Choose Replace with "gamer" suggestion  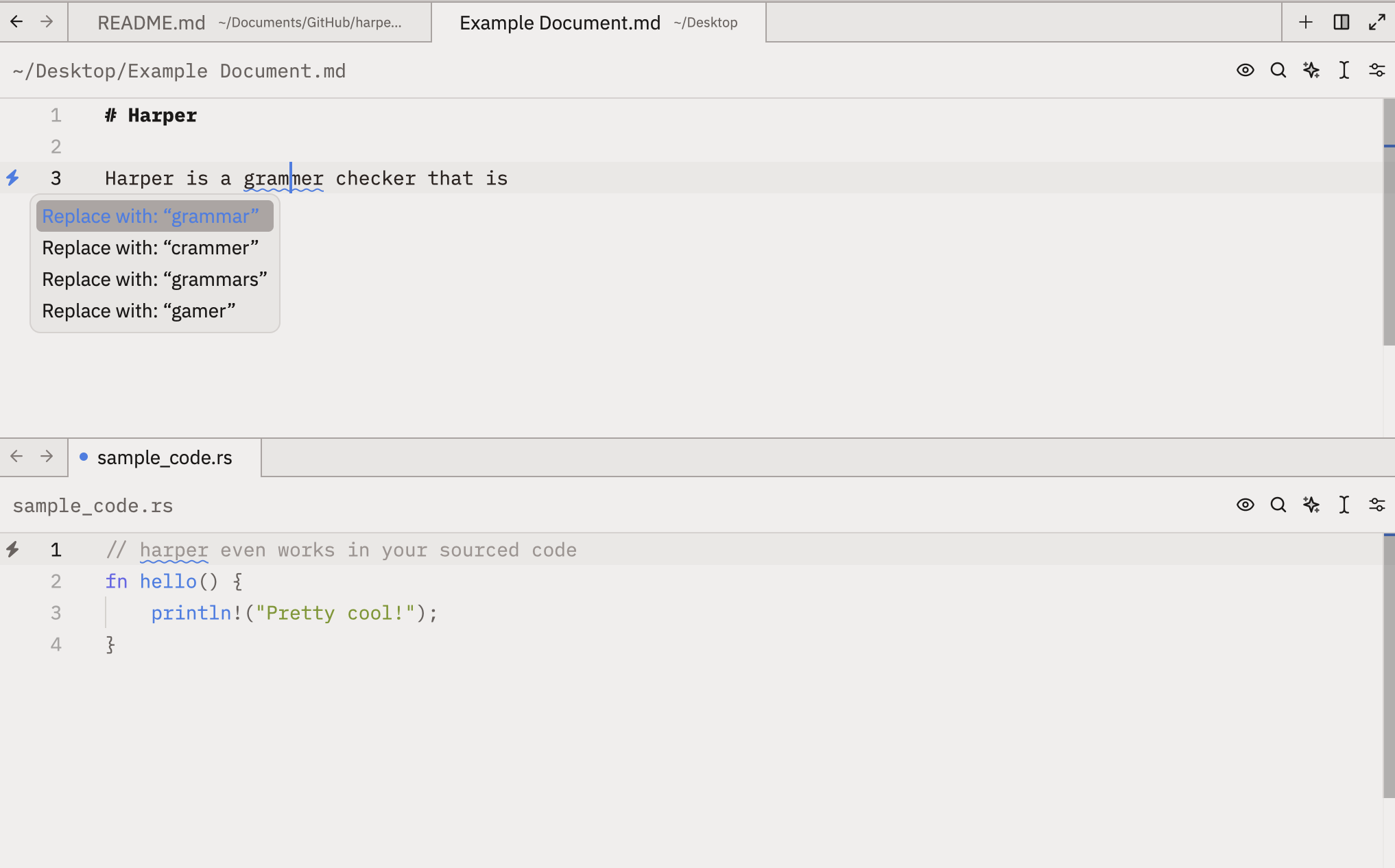[x=139, y=311]
